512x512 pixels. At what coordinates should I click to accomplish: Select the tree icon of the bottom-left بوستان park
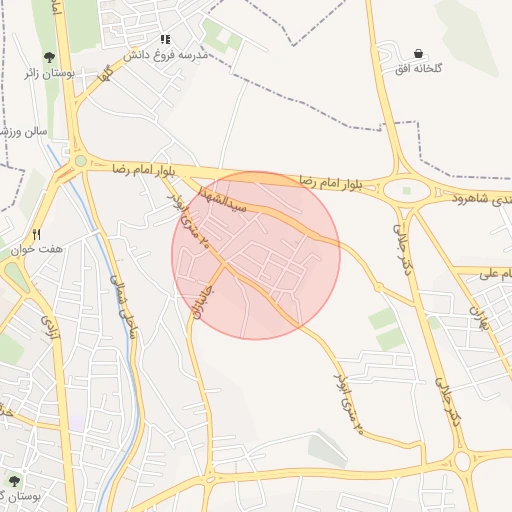click(x=14, y=481)
